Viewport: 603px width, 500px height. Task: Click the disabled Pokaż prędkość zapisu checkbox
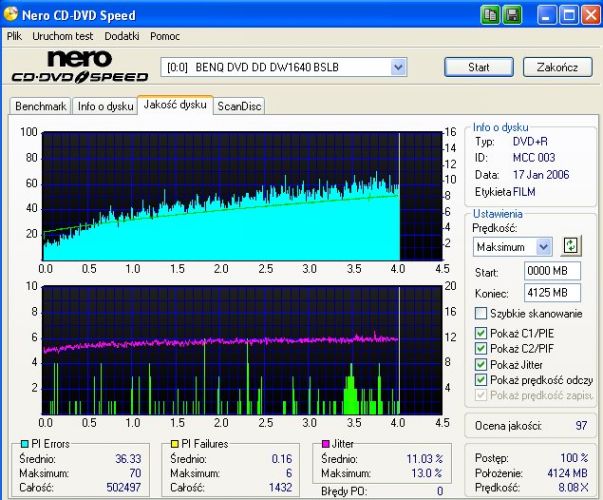(481, 395)
